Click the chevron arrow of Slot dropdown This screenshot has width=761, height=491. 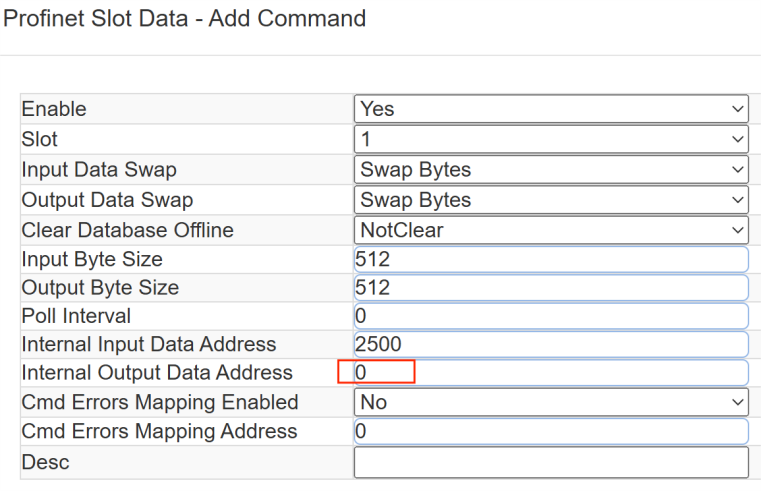[x=738, y=139]
